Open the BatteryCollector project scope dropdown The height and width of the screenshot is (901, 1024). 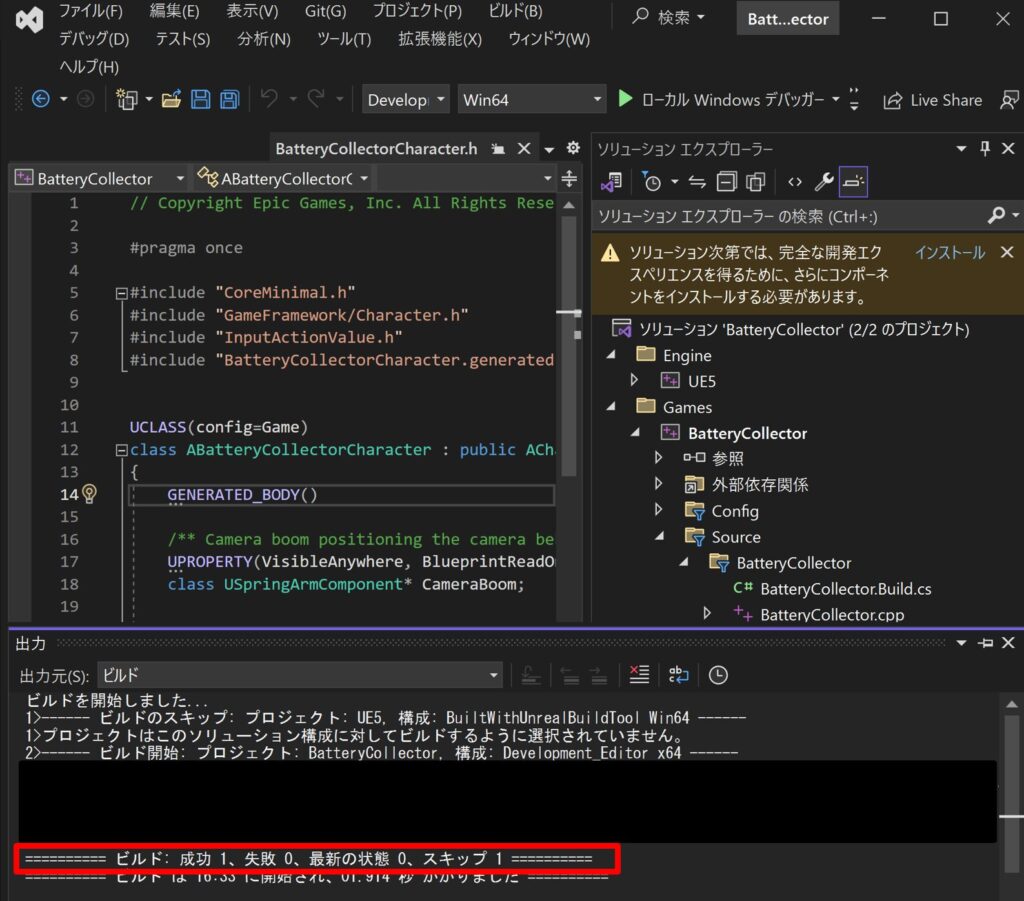[x=100, y=178]
